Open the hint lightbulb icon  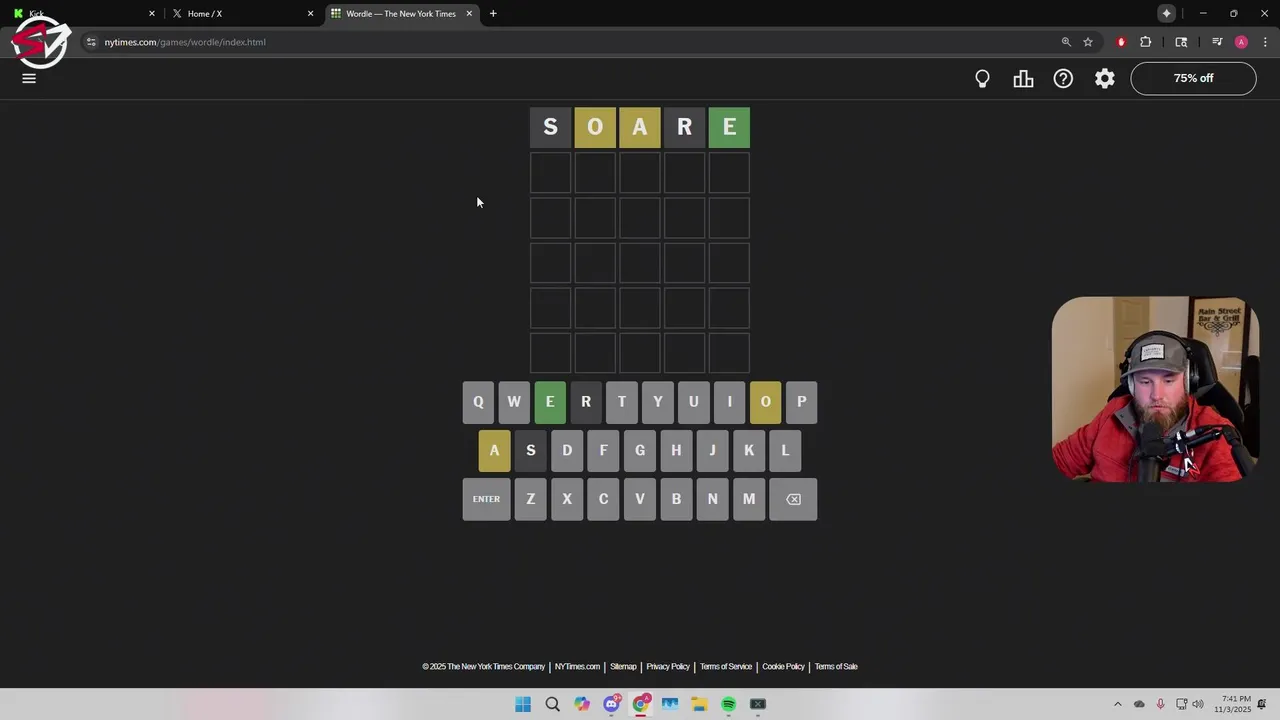(x=982, y=79)
